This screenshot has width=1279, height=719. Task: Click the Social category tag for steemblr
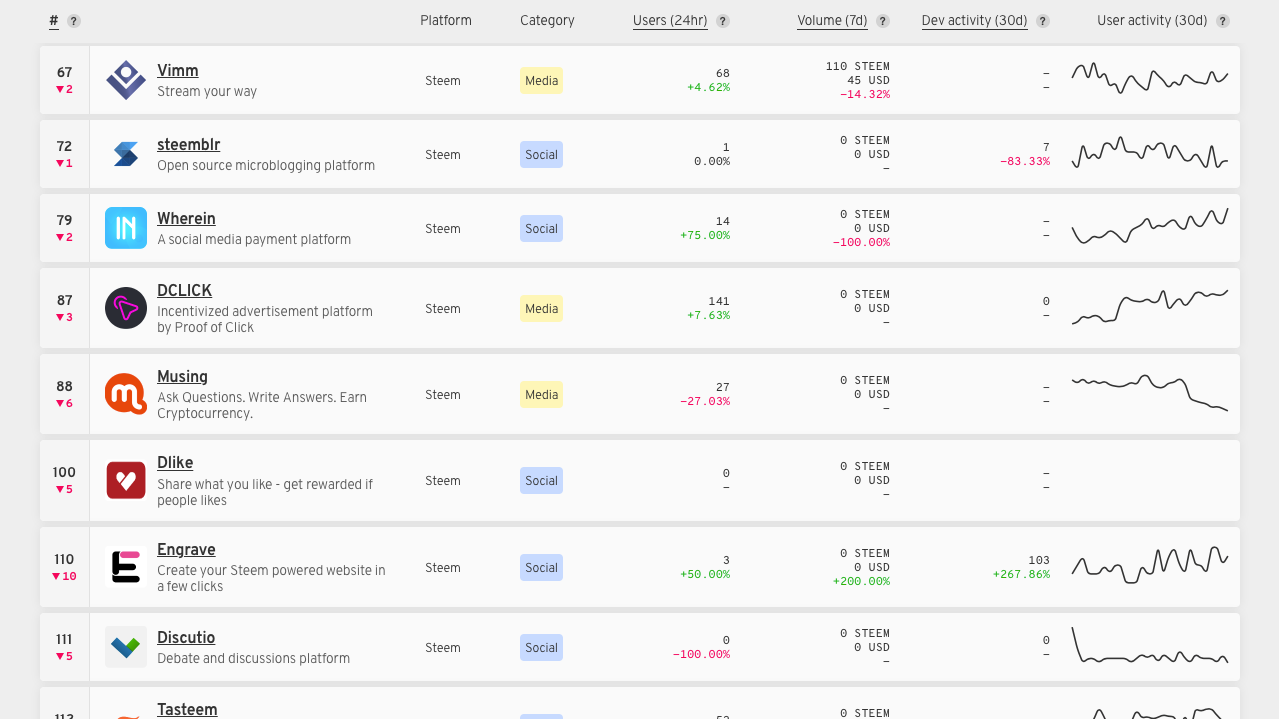[541, 155]
